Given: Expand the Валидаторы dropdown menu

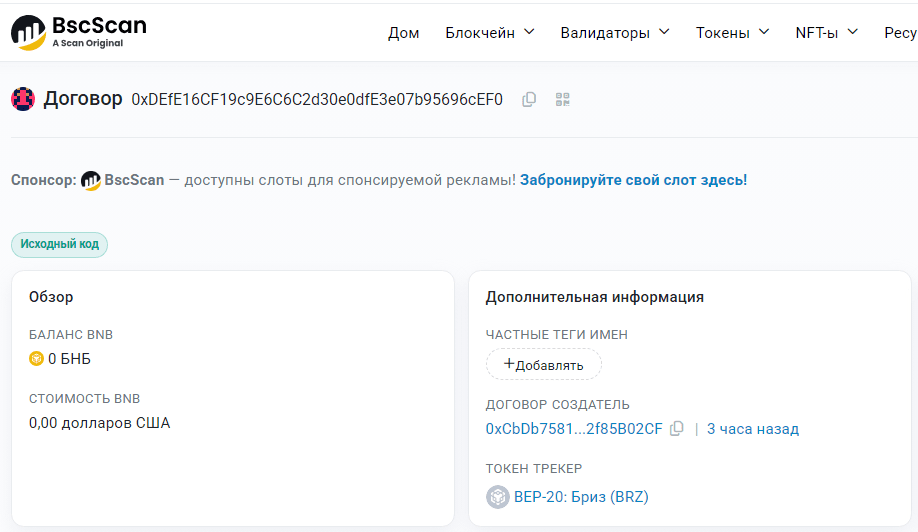Looking at the screenshot, I should (614, 33).
